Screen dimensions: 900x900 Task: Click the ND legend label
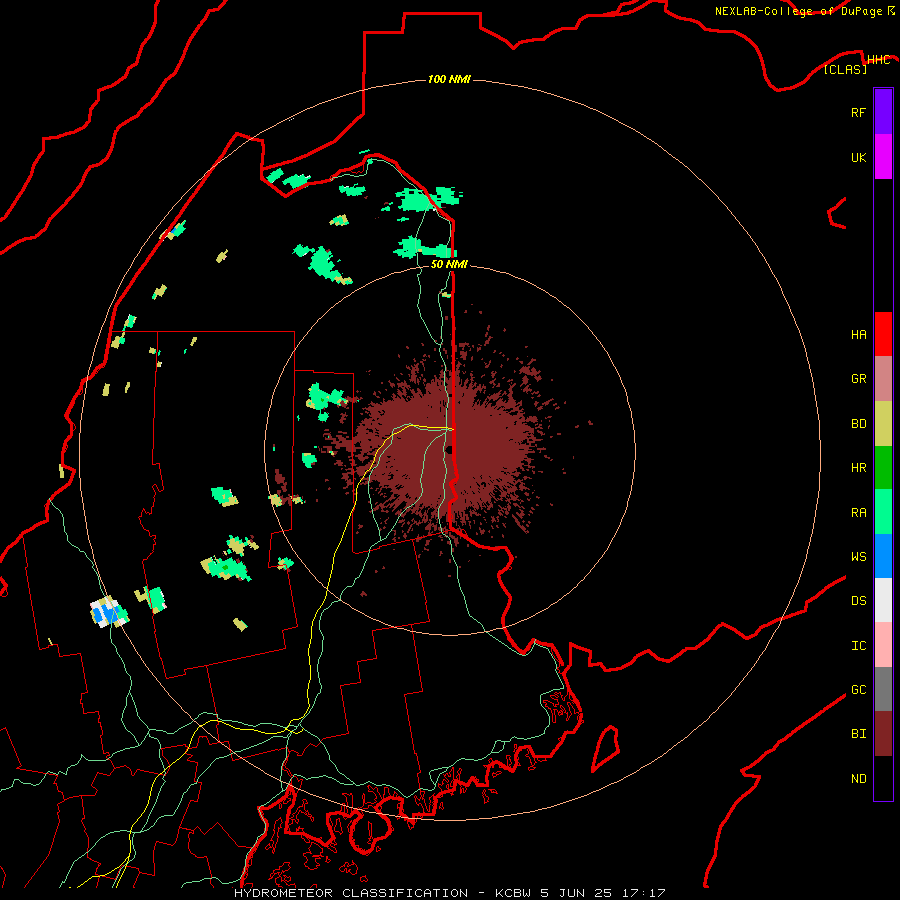[x=858, y=778]
